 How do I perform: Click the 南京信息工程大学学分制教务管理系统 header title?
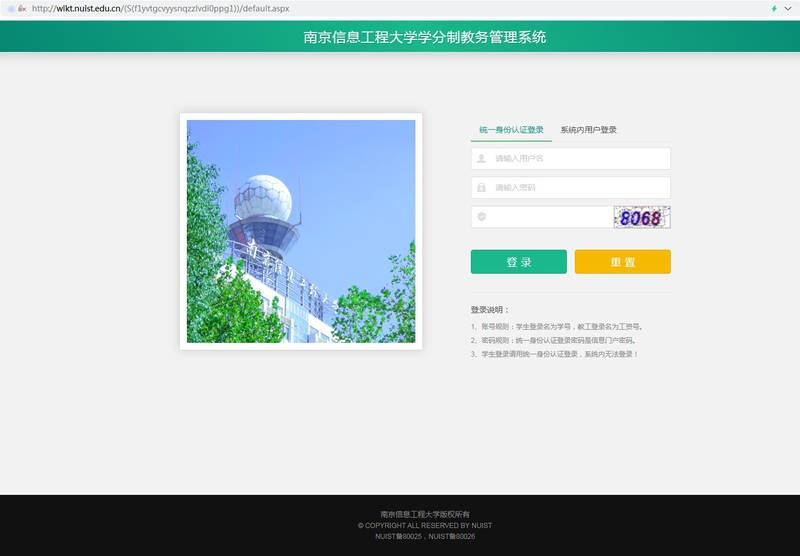point(425,38)
